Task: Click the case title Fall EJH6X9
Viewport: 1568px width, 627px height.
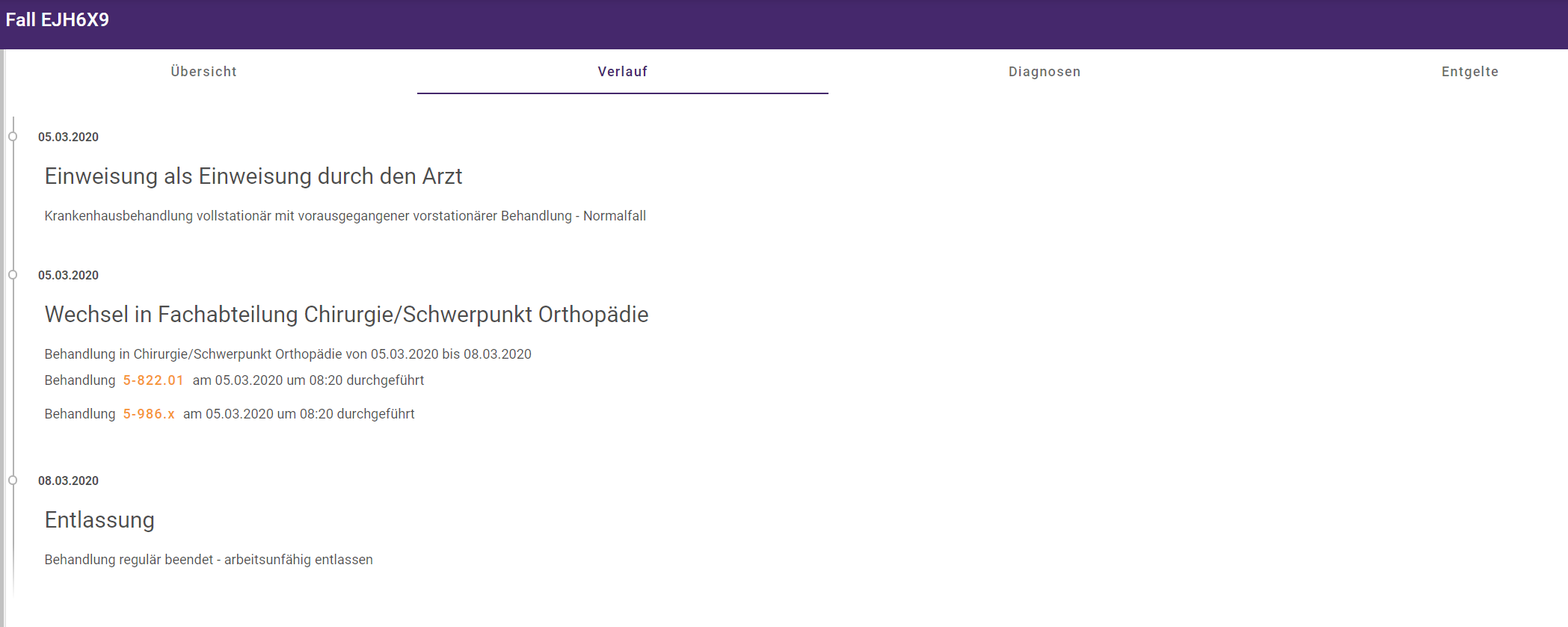Action: pyautogui.click(x=58, y=20)
